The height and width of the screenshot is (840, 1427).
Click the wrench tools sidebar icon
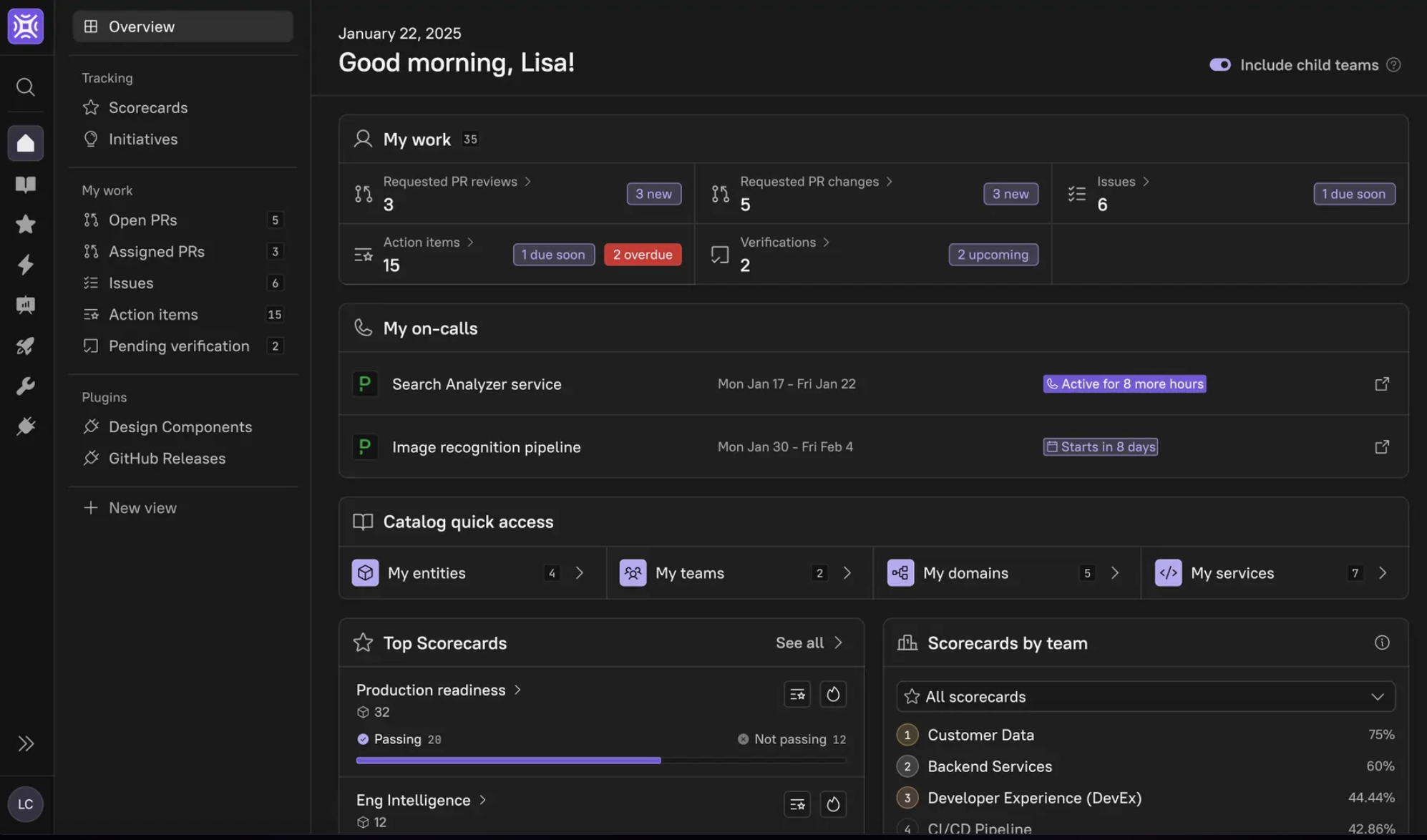tap(25, 386)
